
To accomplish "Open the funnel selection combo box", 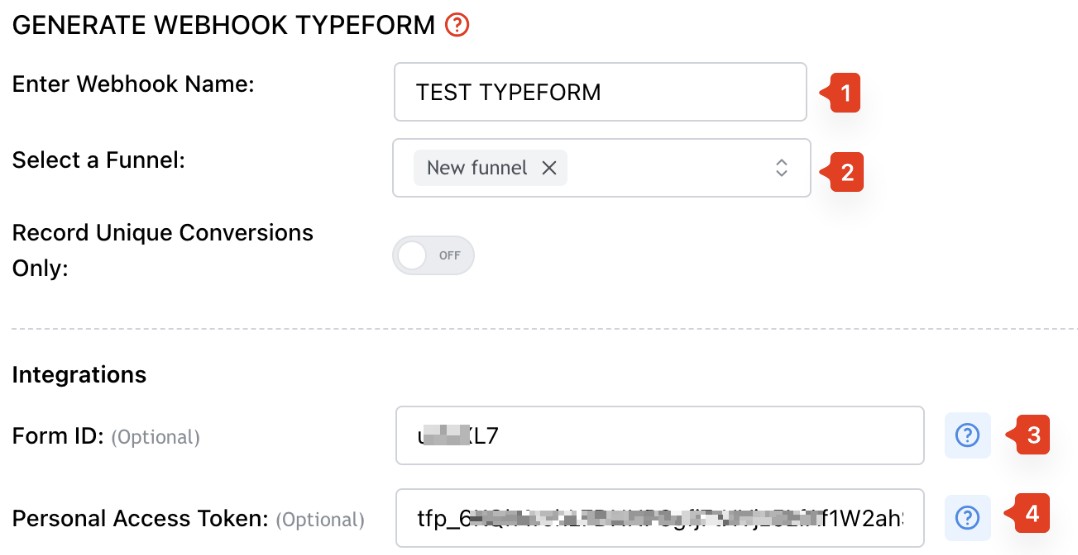I will pyautogui.click(x=602, y=168).
